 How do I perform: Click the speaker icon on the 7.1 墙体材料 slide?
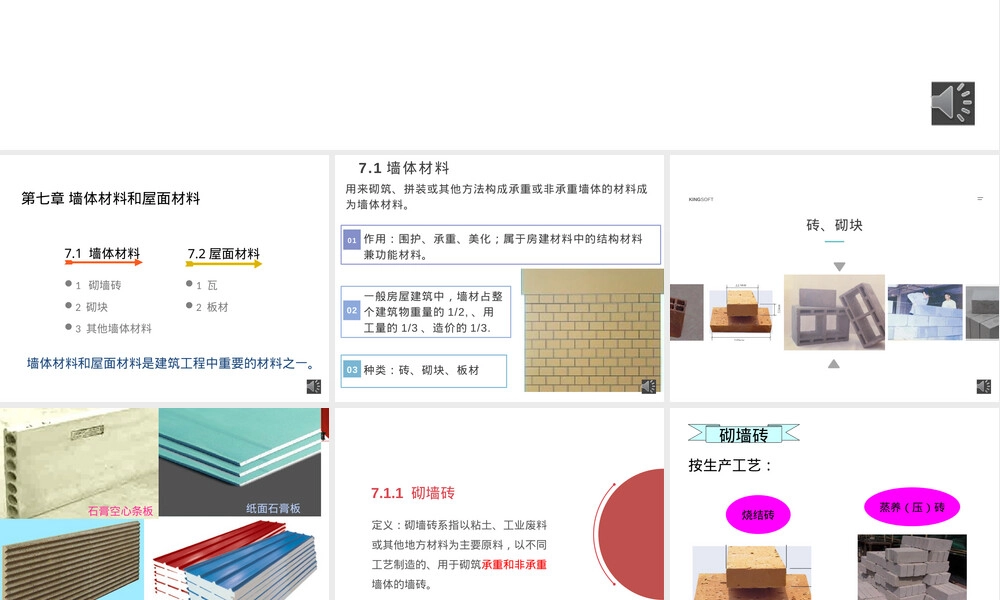(649, 386)
